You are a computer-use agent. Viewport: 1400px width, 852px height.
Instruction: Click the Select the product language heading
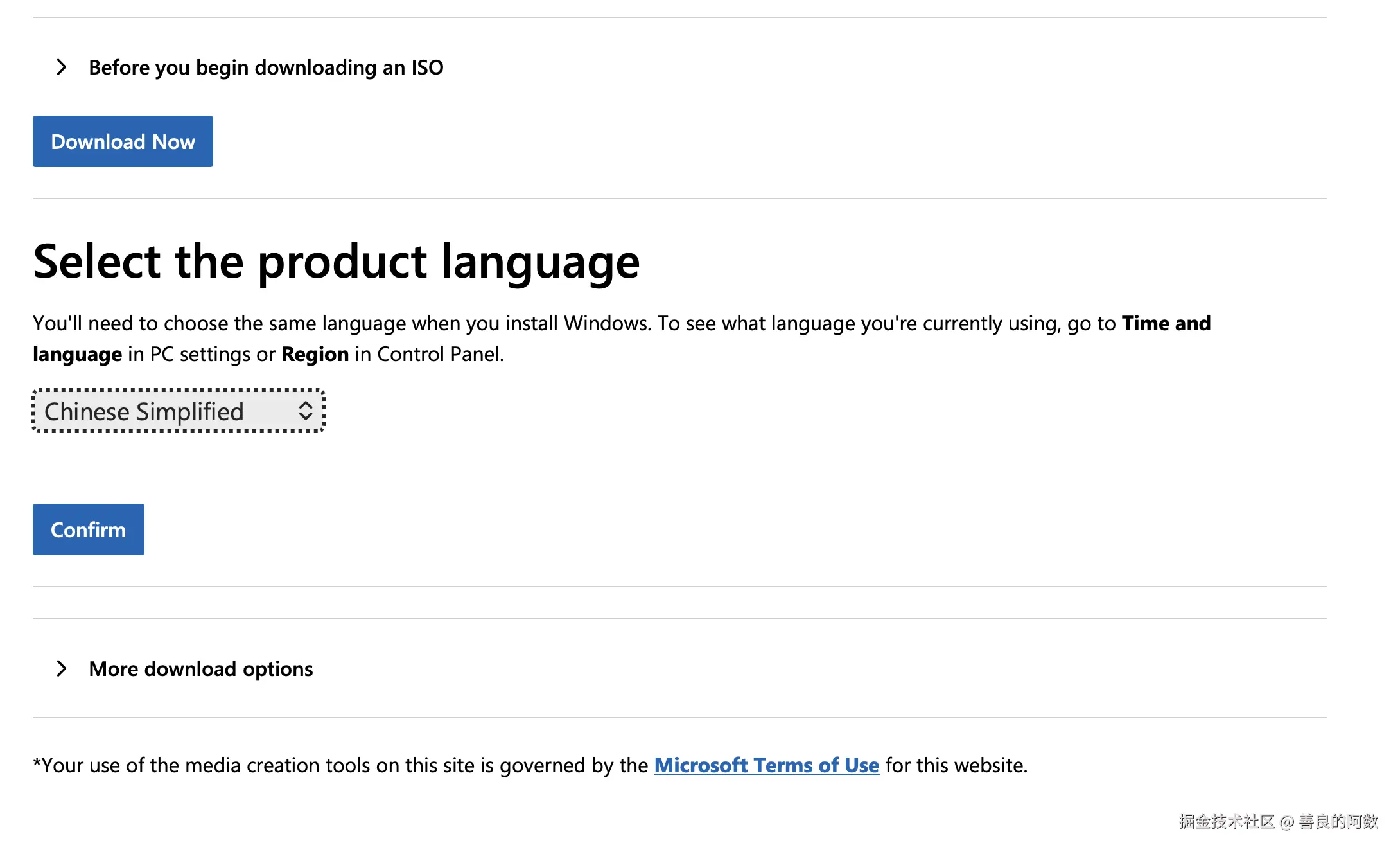337,262
